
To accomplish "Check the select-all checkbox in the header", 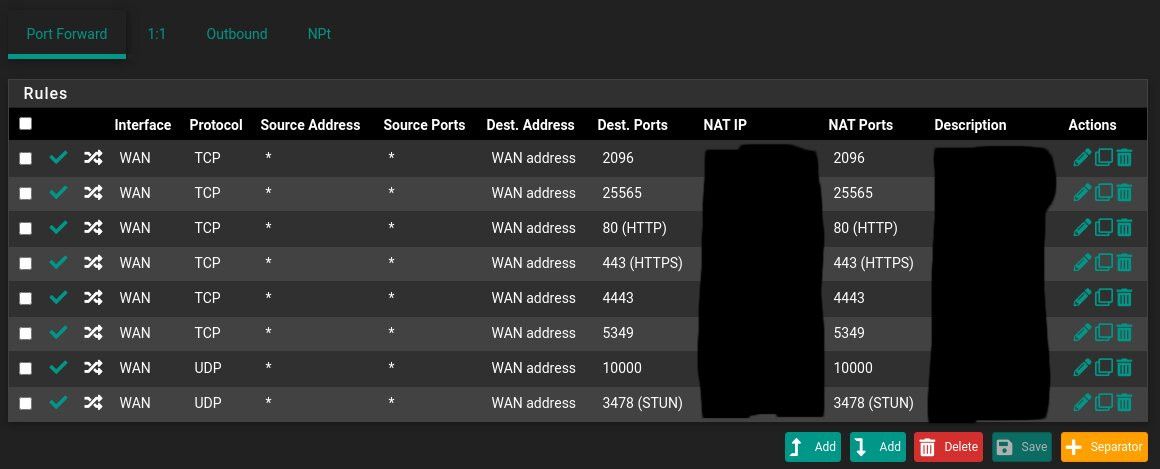I will click(26, 124).
